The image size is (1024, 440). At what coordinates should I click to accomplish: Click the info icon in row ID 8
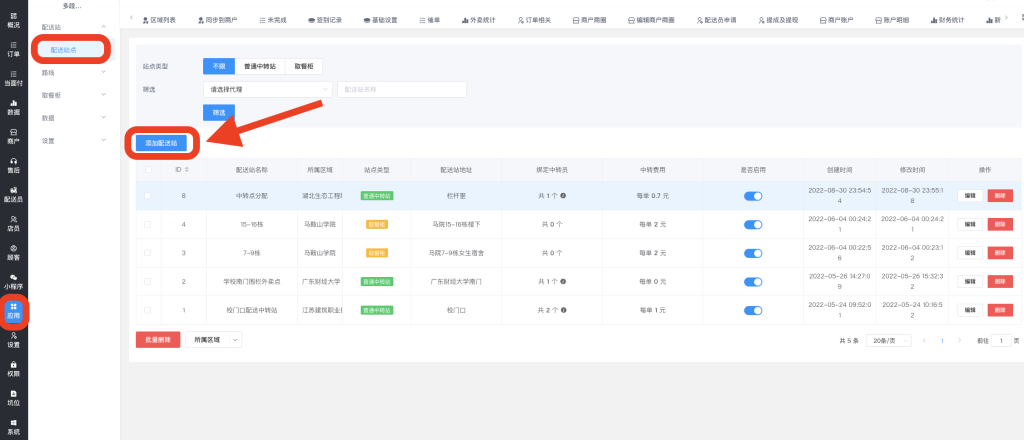coord(563,196)
